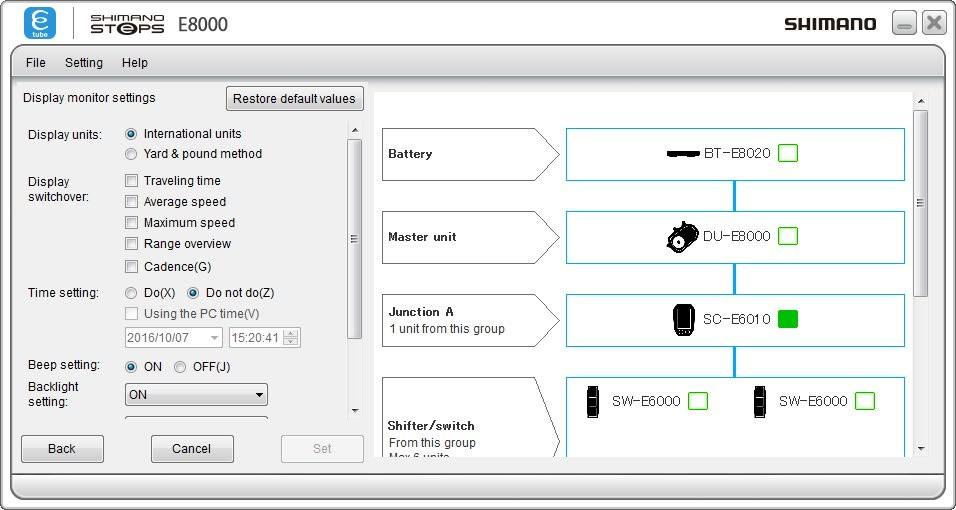Click device diagram scrollbar up arrow
Viewport: 956px width, 510px height.
click(x=921, y=101)
